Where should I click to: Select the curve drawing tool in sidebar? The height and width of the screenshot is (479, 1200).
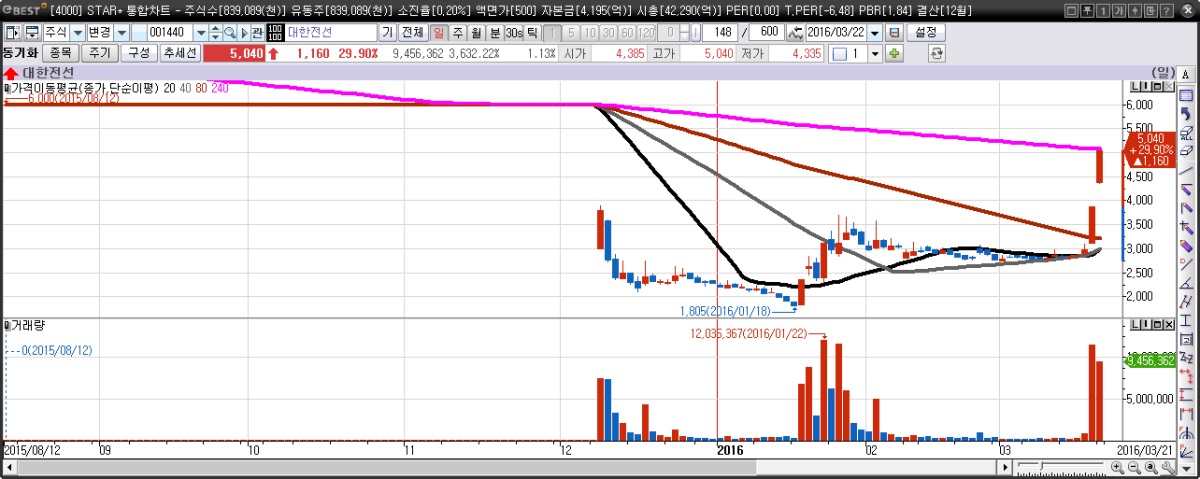coord(1186,114)
